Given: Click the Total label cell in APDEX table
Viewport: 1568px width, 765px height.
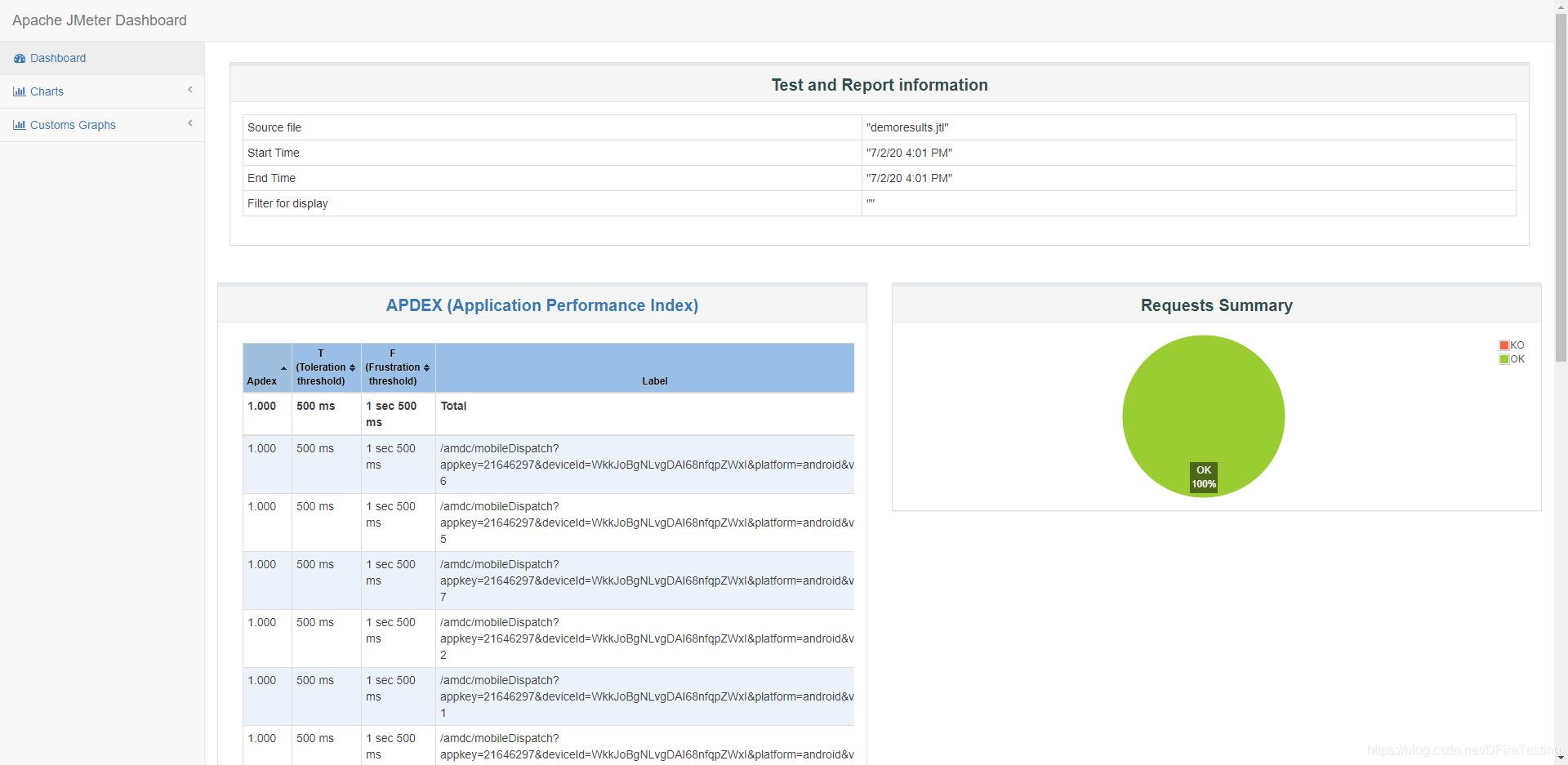Looking at the screenshot, I should 645,414.
